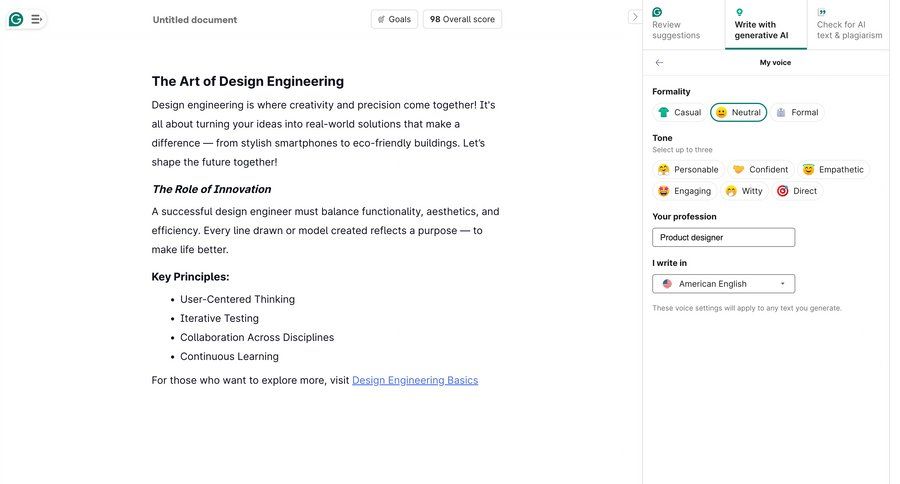The width and height of the screenshot is (900, 484).
Task: Set formality to Formal
Action: (x=797, y=113)
